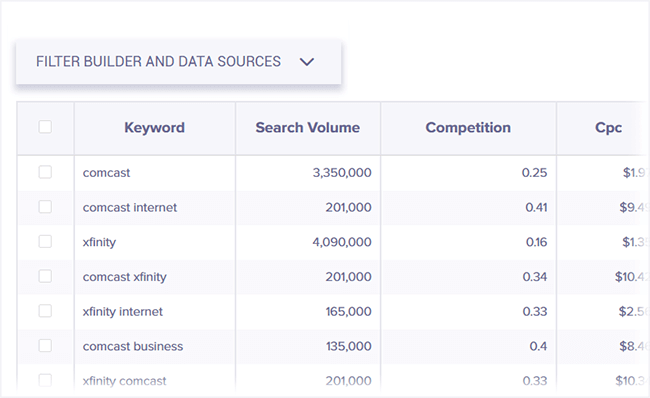Select the search volume 4,090,000
Screen dimensions: 650x398
pyautogui.click(x=342, y=242)
